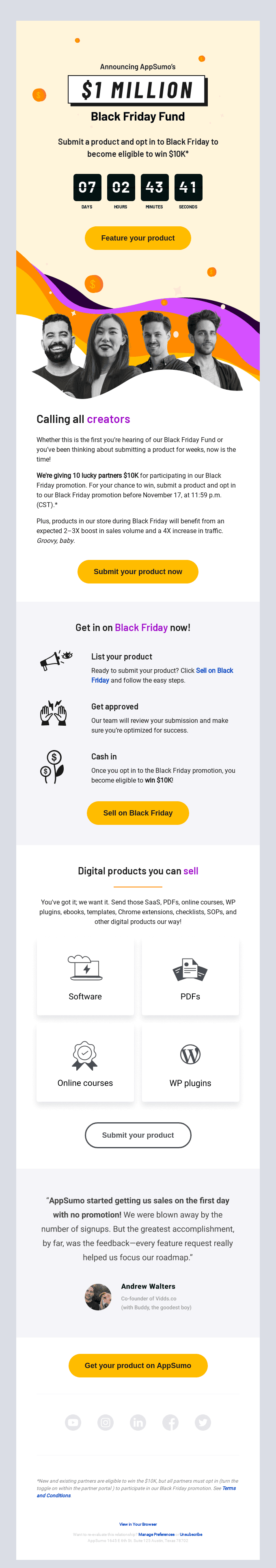Open the Twitter social icon
276x1568 pixels.
point(203,1422)
